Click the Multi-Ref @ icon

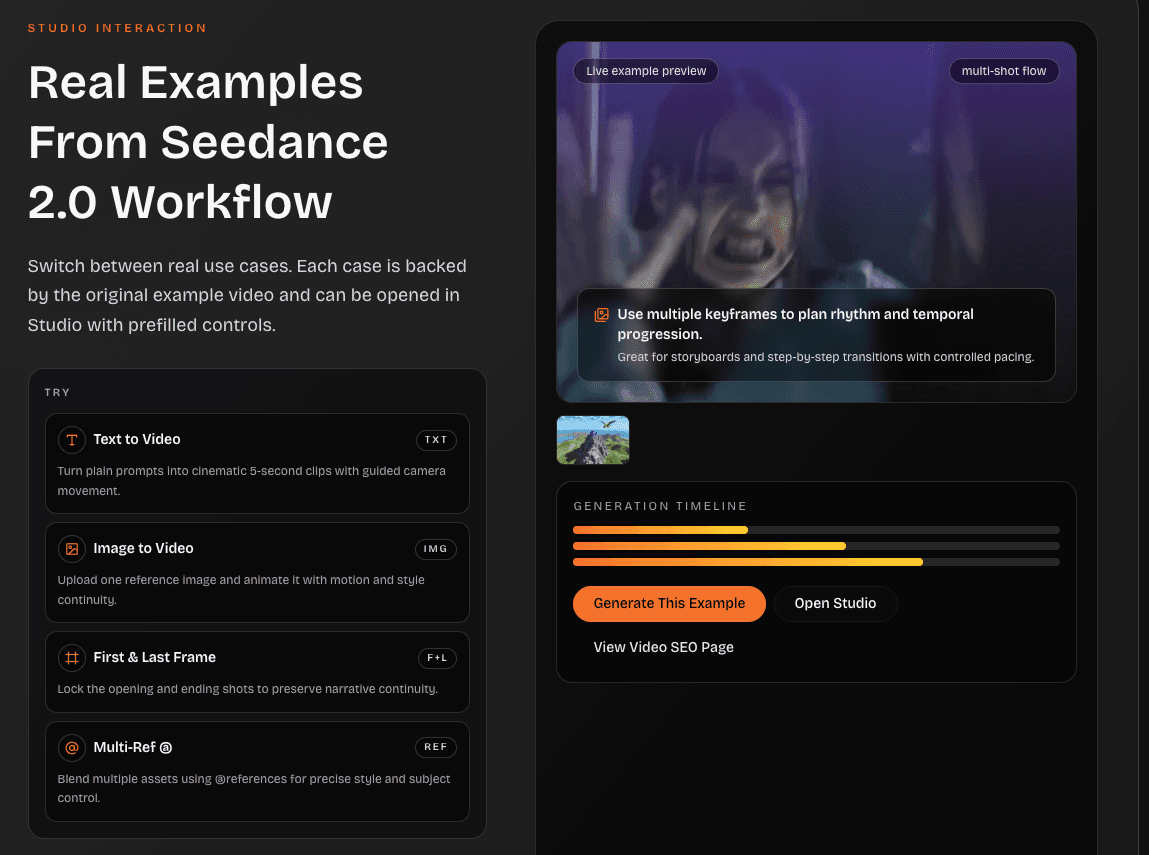tap(71, 747)
